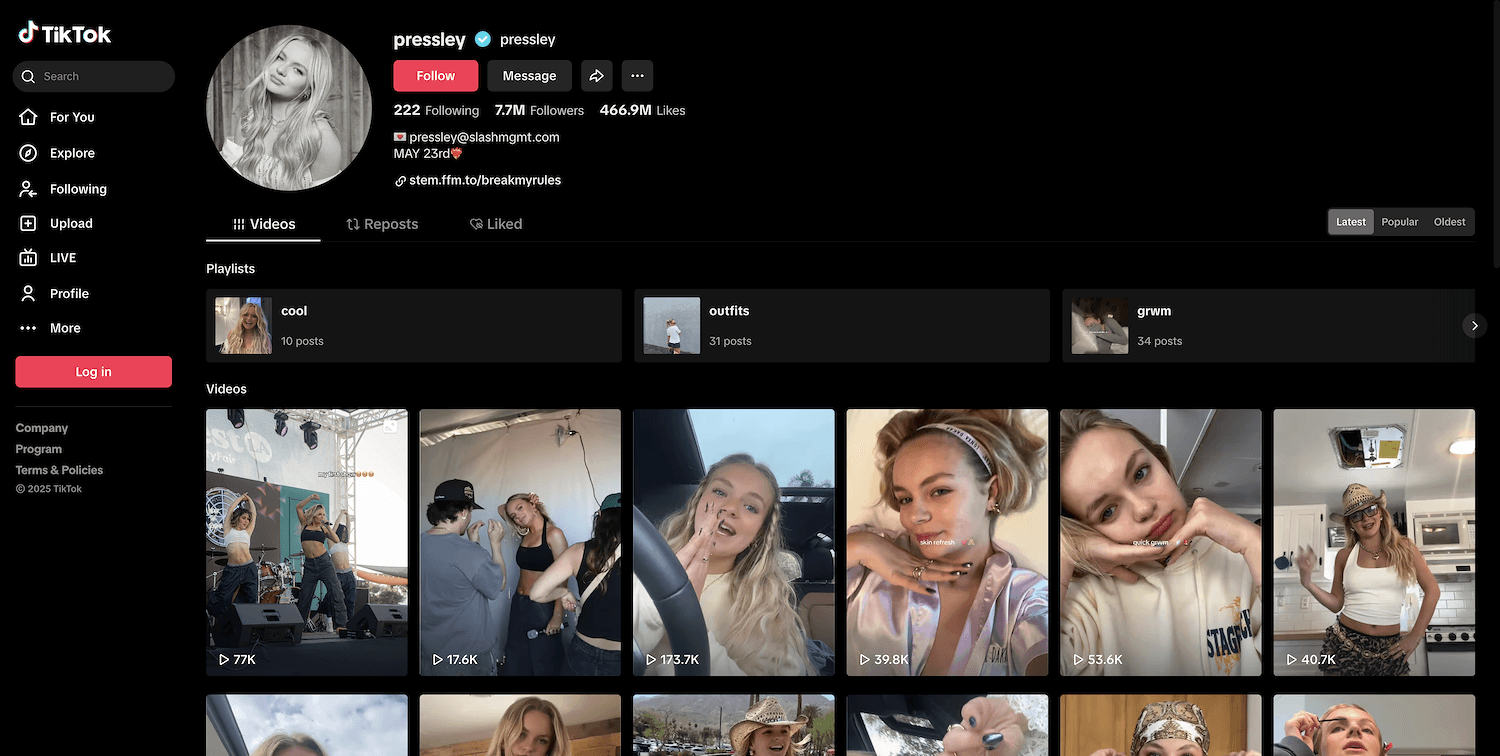Expand the sidebar More menu
The height and width of the screenshot is (756, 1500).
click(x=64, y=328)
